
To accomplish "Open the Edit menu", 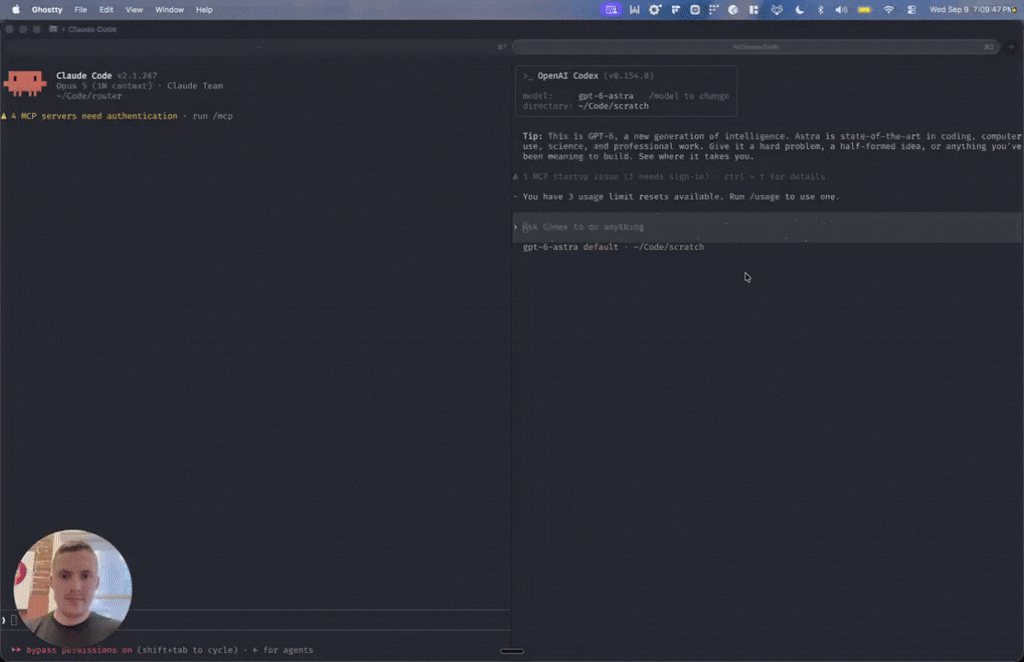I will (x=106, y=10).
